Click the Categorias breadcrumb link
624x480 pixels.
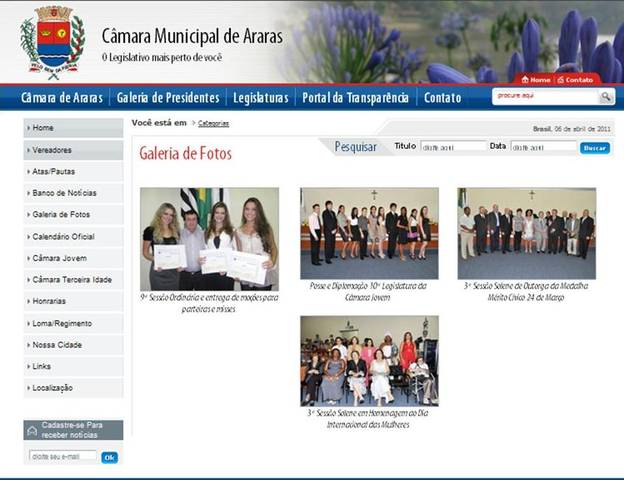click(x=213, y=123)
